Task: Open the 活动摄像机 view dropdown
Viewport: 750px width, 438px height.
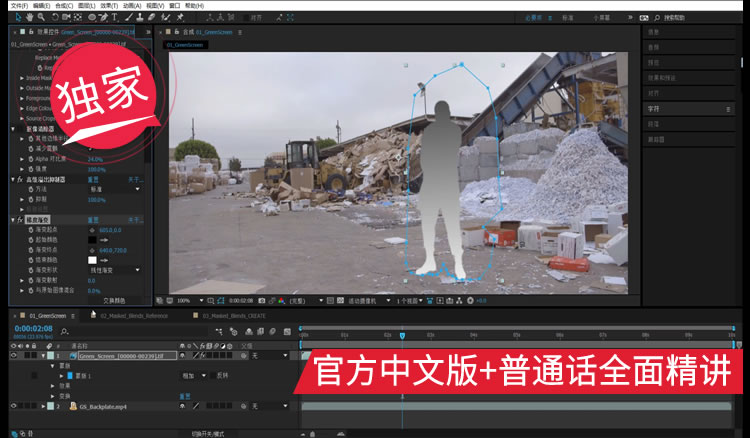Action: click(369, 301)
